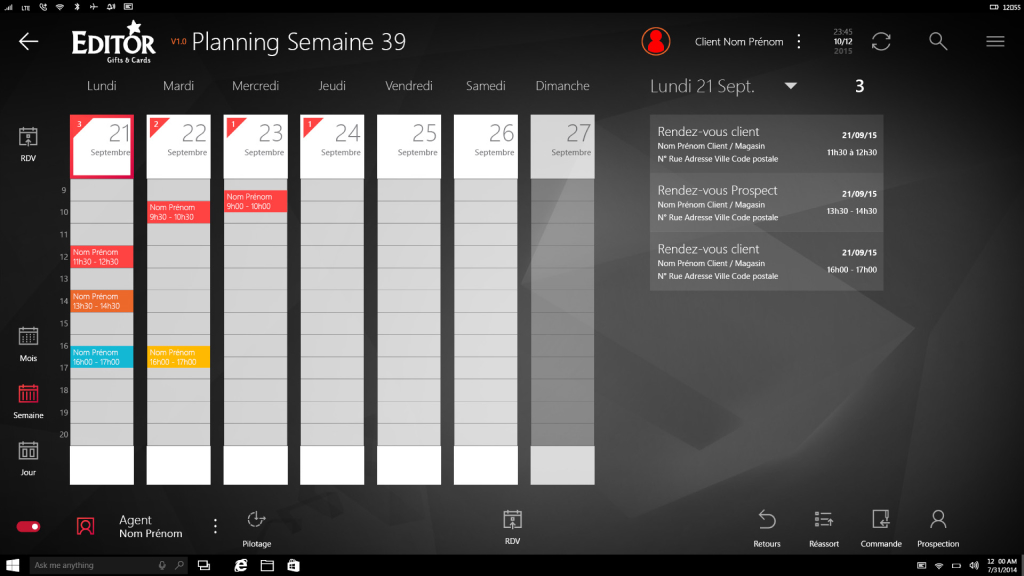The width and height of the screenshot is (1024, 576).
Task: Switch to Jour day view
Action: pyautogui.click(x=28, y=452)
